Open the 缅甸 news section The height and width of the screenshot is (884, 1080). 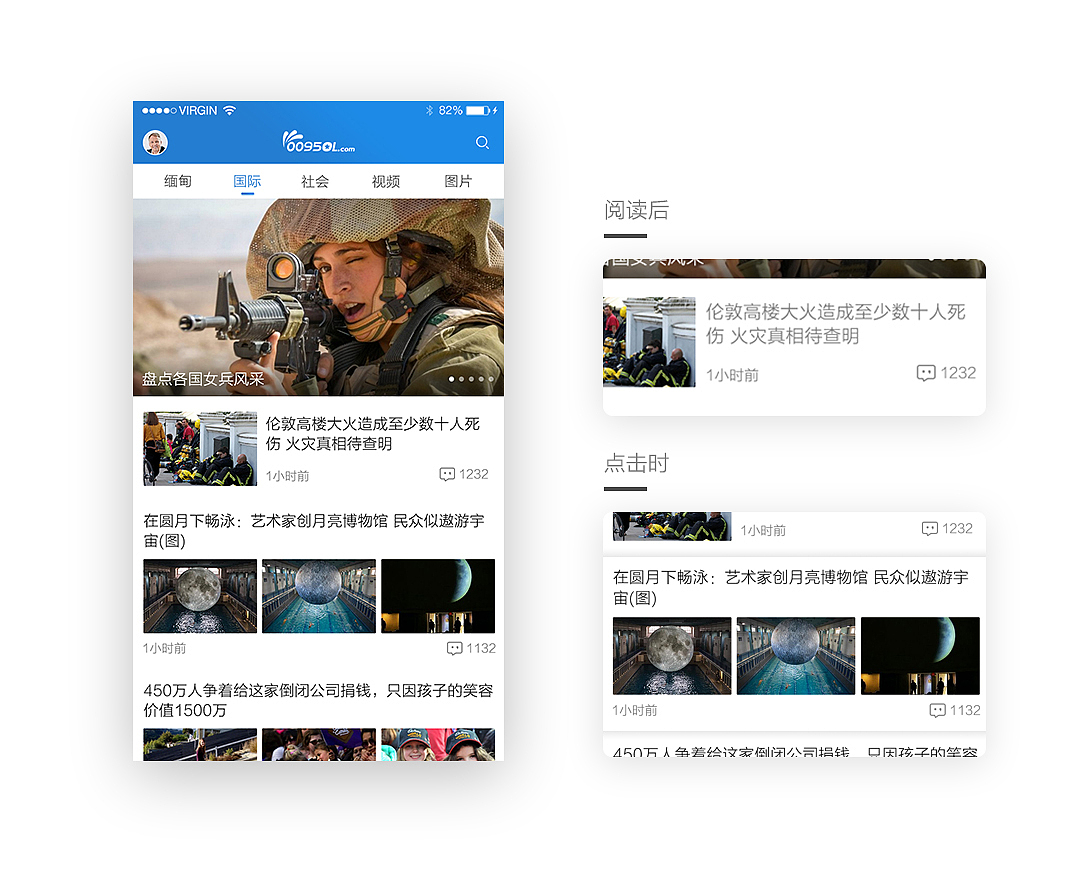(178, 181)
